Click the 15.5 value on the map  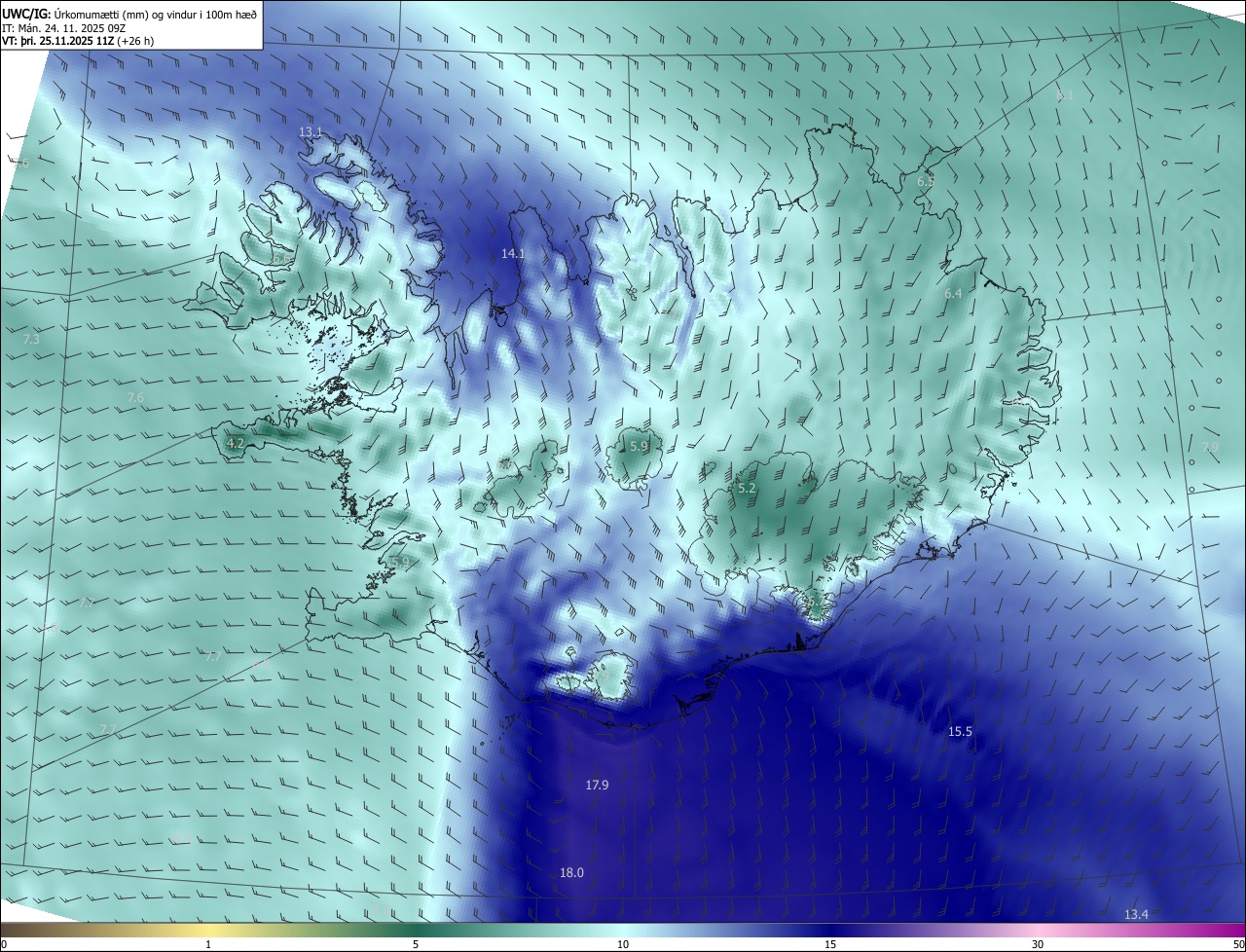[961, 731]
